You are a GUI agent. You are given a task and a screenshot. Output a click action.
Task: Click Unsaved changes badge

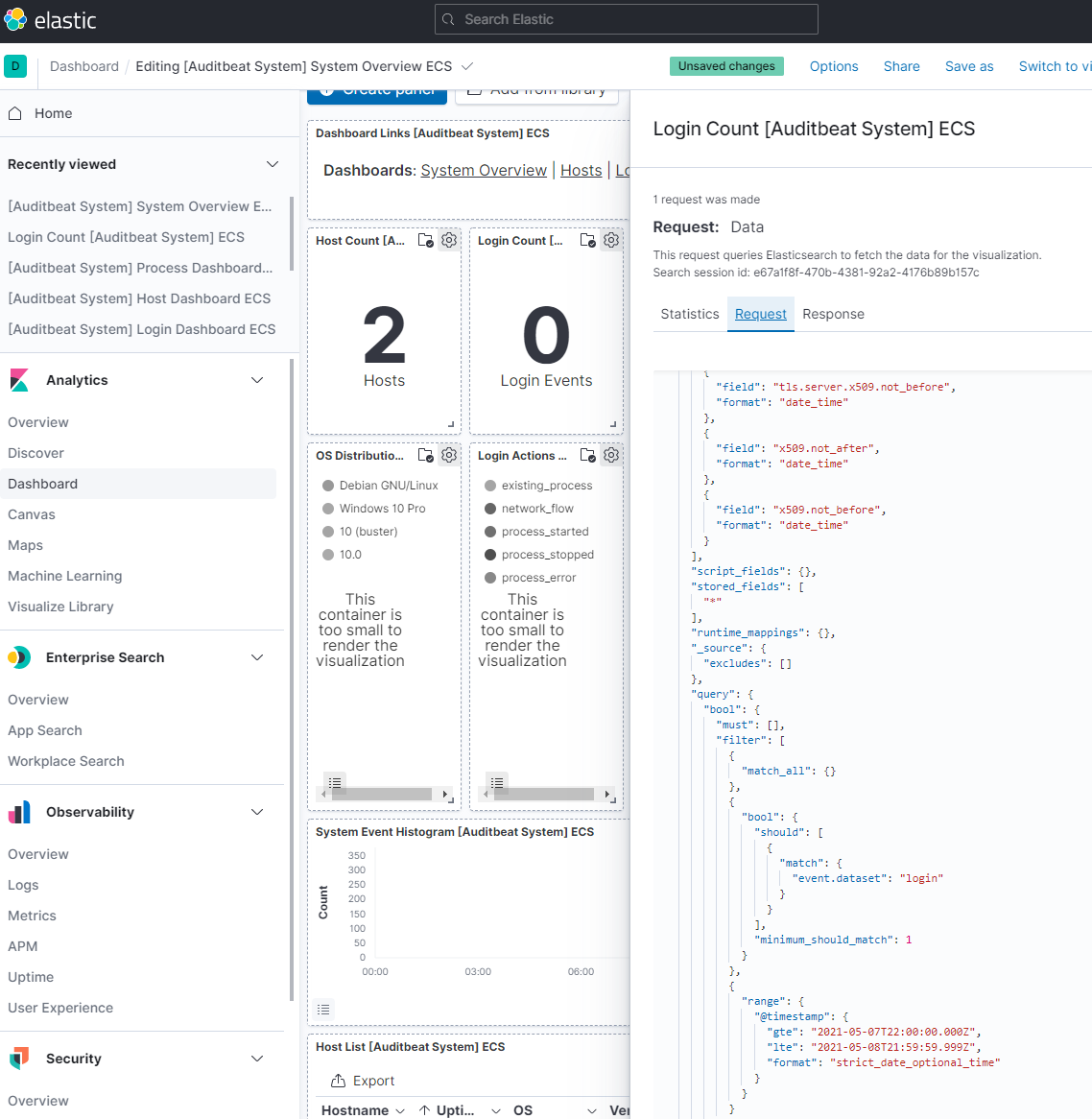point(726,66)
